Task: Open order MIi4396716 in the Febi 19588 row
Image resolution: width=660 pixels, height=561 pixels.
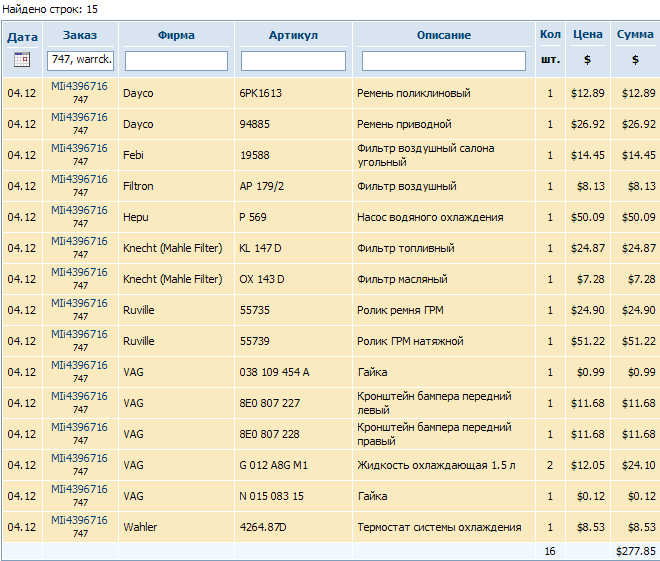Action: coord(80,148)
